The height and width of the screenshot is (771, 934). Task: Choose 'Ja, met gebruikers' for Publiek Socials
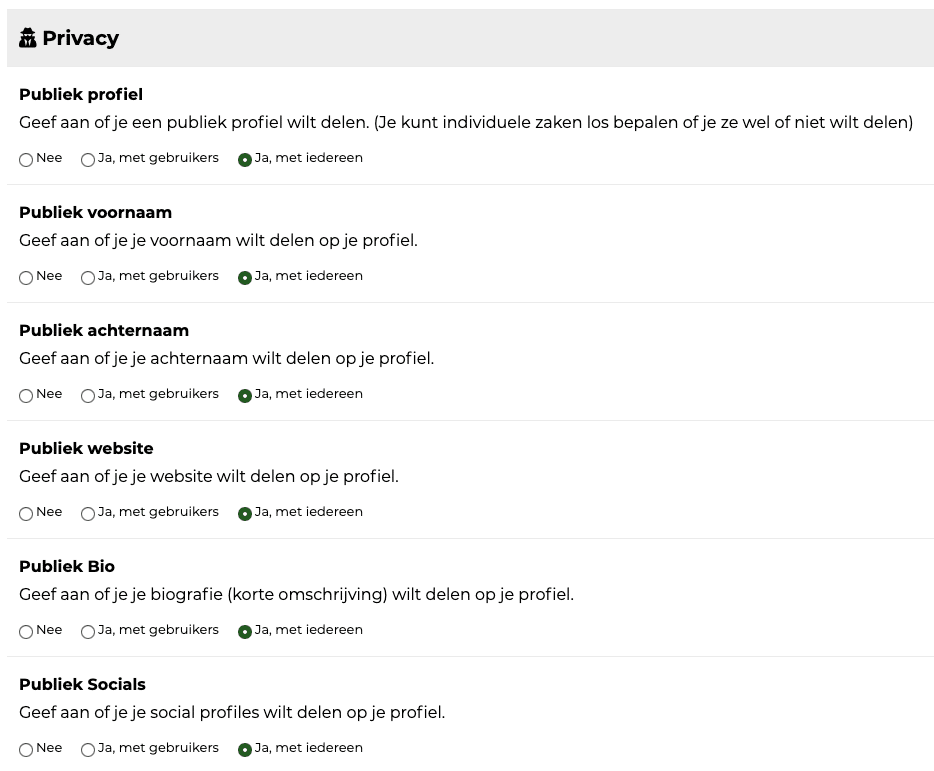88,750
